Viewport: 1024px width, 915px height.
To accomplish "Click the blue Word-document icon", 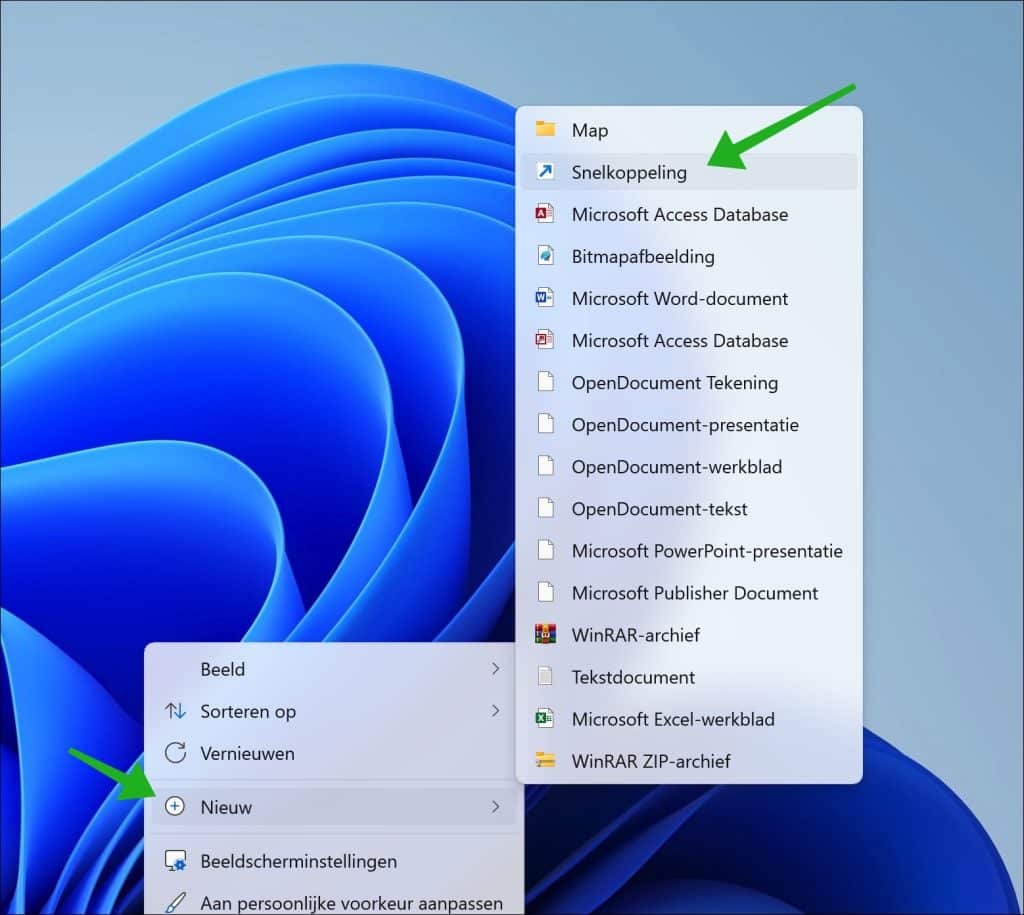I will click(x=545, y=298).
